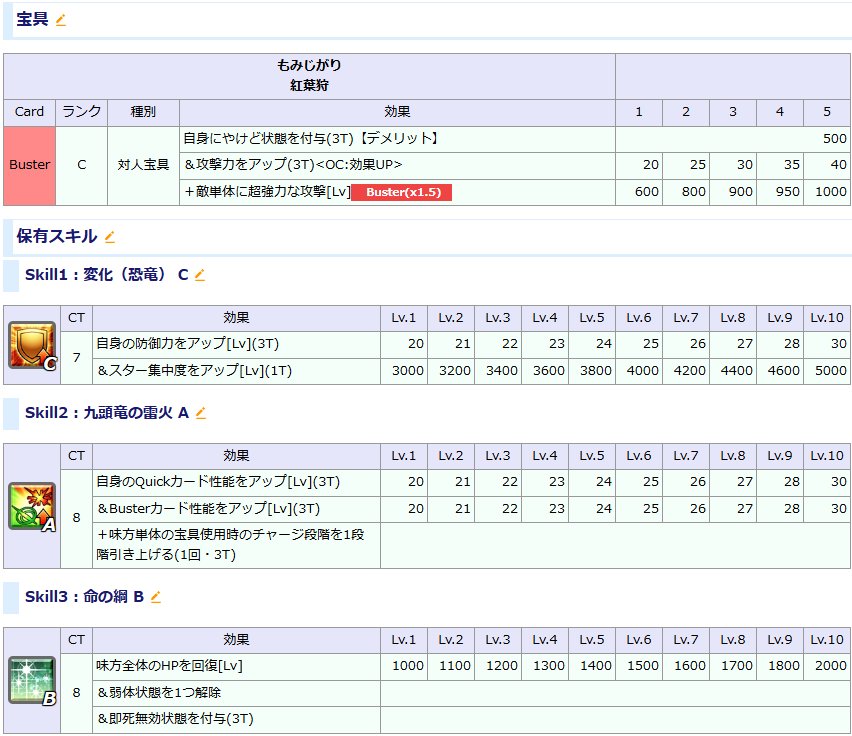Click the NP damage value 1000
This screenshot has height=736, width=852.
(831, 192)
